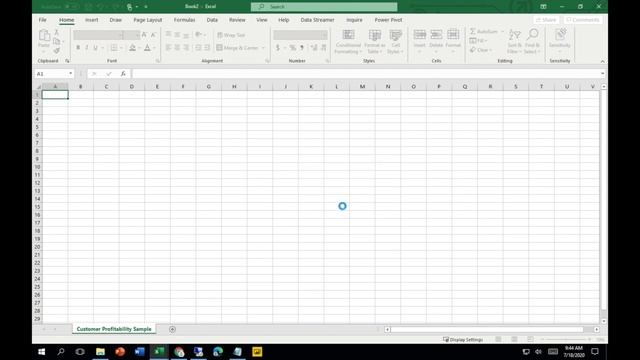Open the Font Color dropdown arrow
The image size is (640, 360).
154,48
